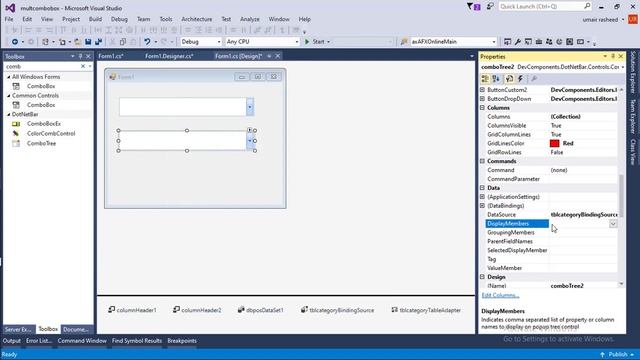640x360 pixels.
Task: Collapse the Common Controls toolbox group
Action: point(9,96)
